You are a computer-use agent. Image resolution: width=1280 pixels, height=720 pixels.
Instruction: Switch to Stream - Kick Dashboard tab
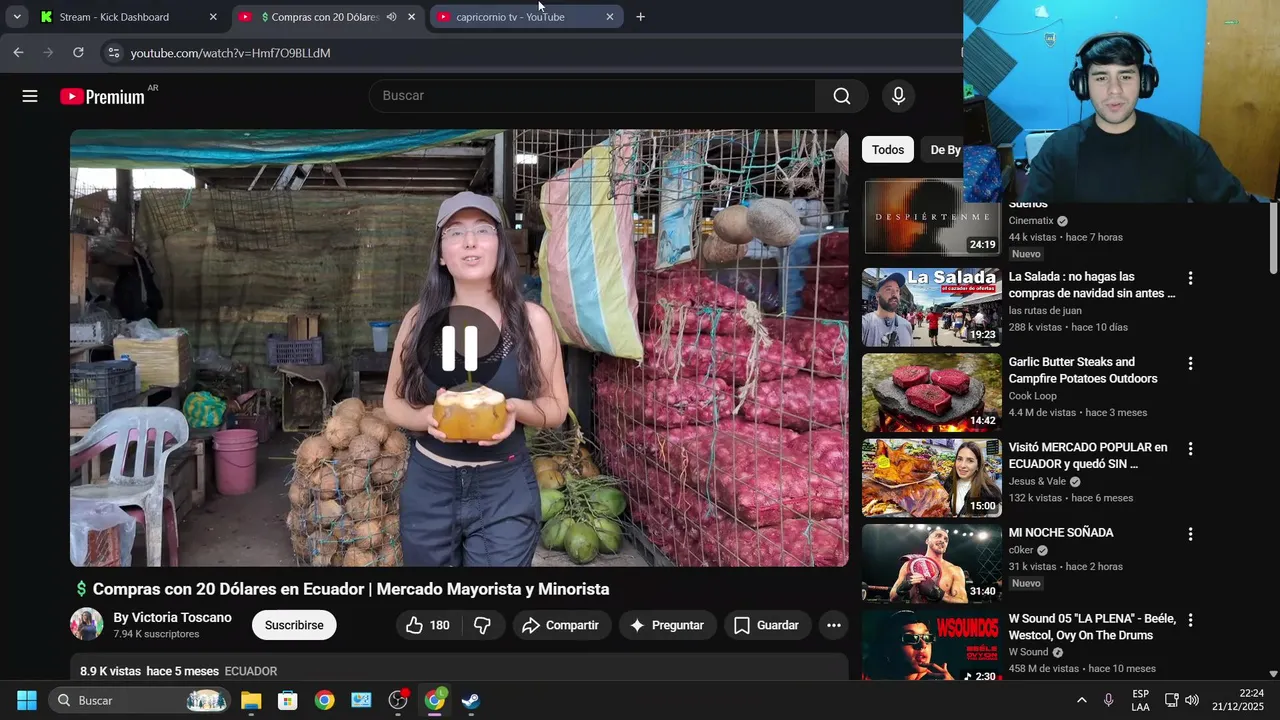[114, 17]
